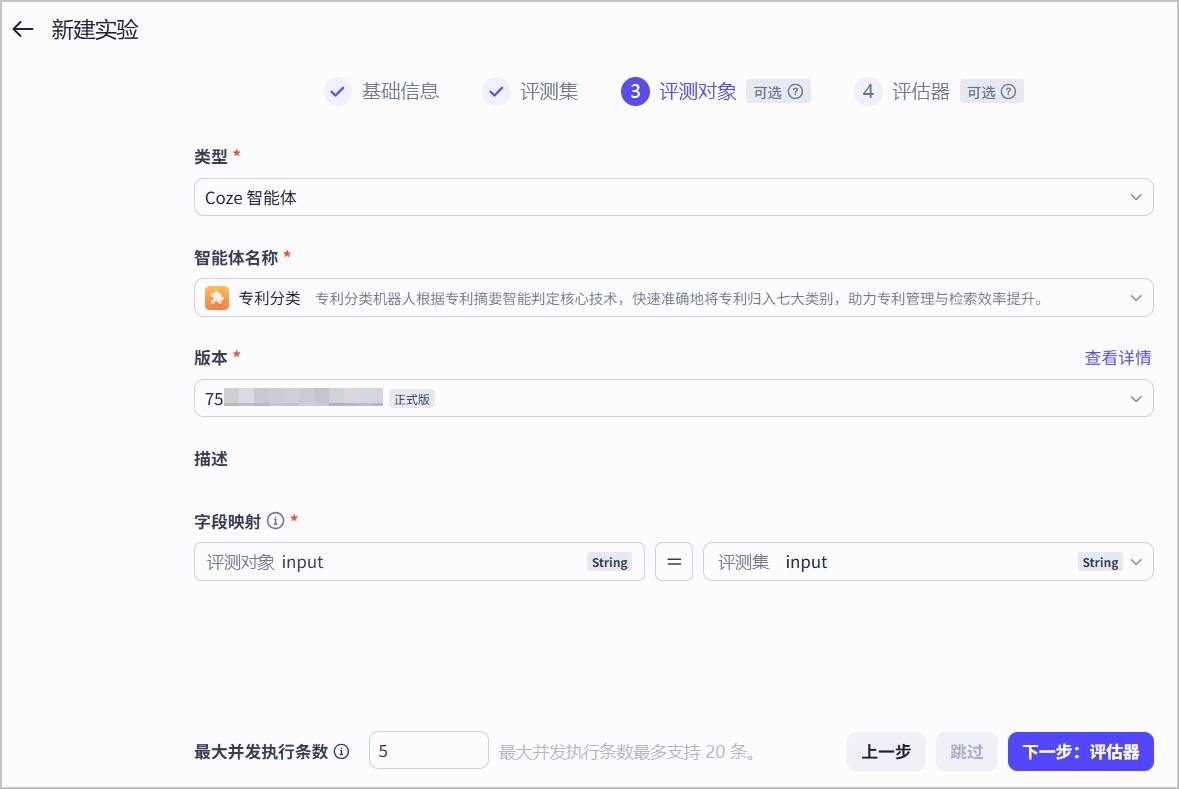This screenshot has height=789, width=1179.
Task: Click the checkmark icon for 基础信息 step
Action: [x=338, y=92]
